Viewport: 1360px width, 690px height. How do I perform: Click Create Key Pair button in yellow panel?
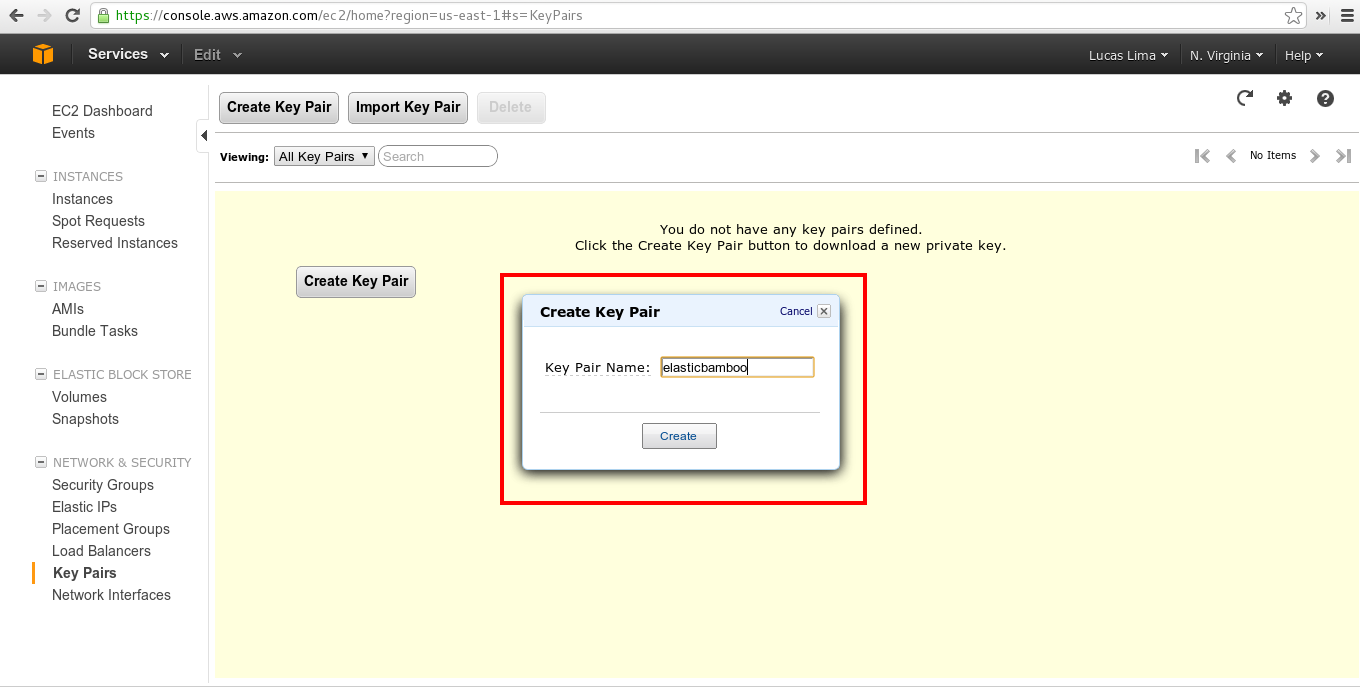click(356, 282)
